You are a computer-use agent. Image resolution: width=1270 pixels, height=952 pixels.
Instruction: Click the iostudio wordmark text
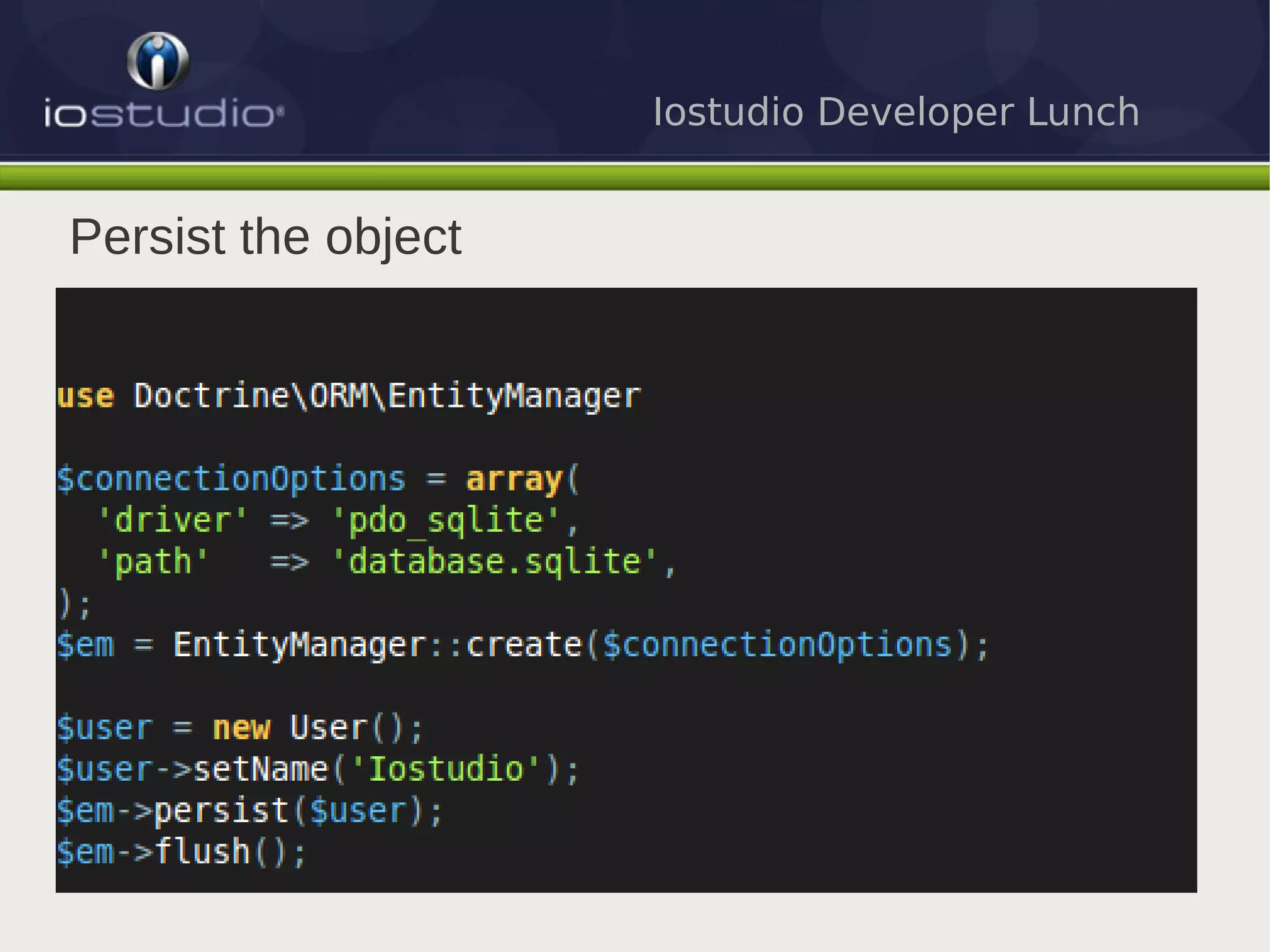[x=164, y=113]
